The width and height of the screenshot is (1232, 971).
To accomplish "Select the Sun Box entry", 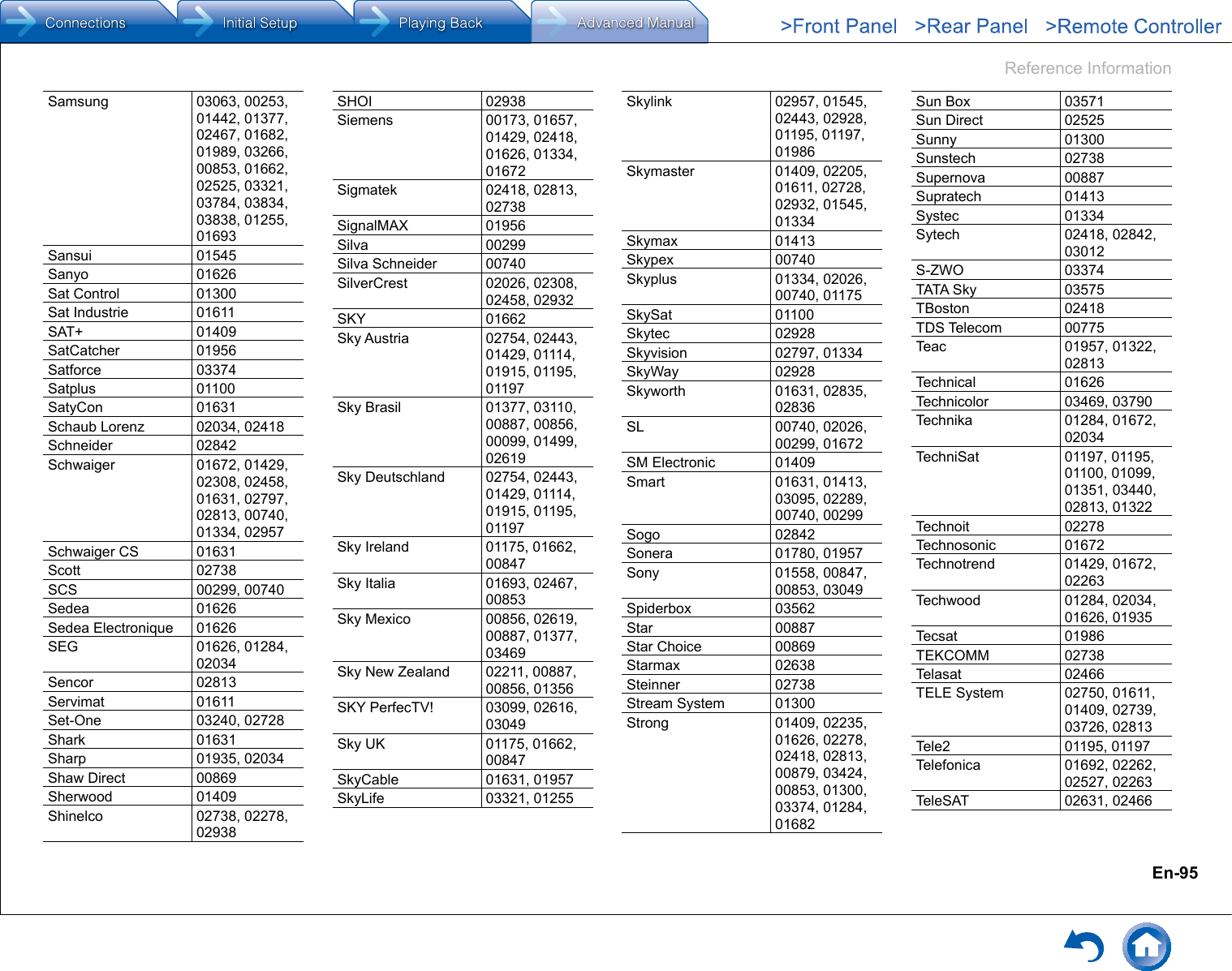I will 943,101.
